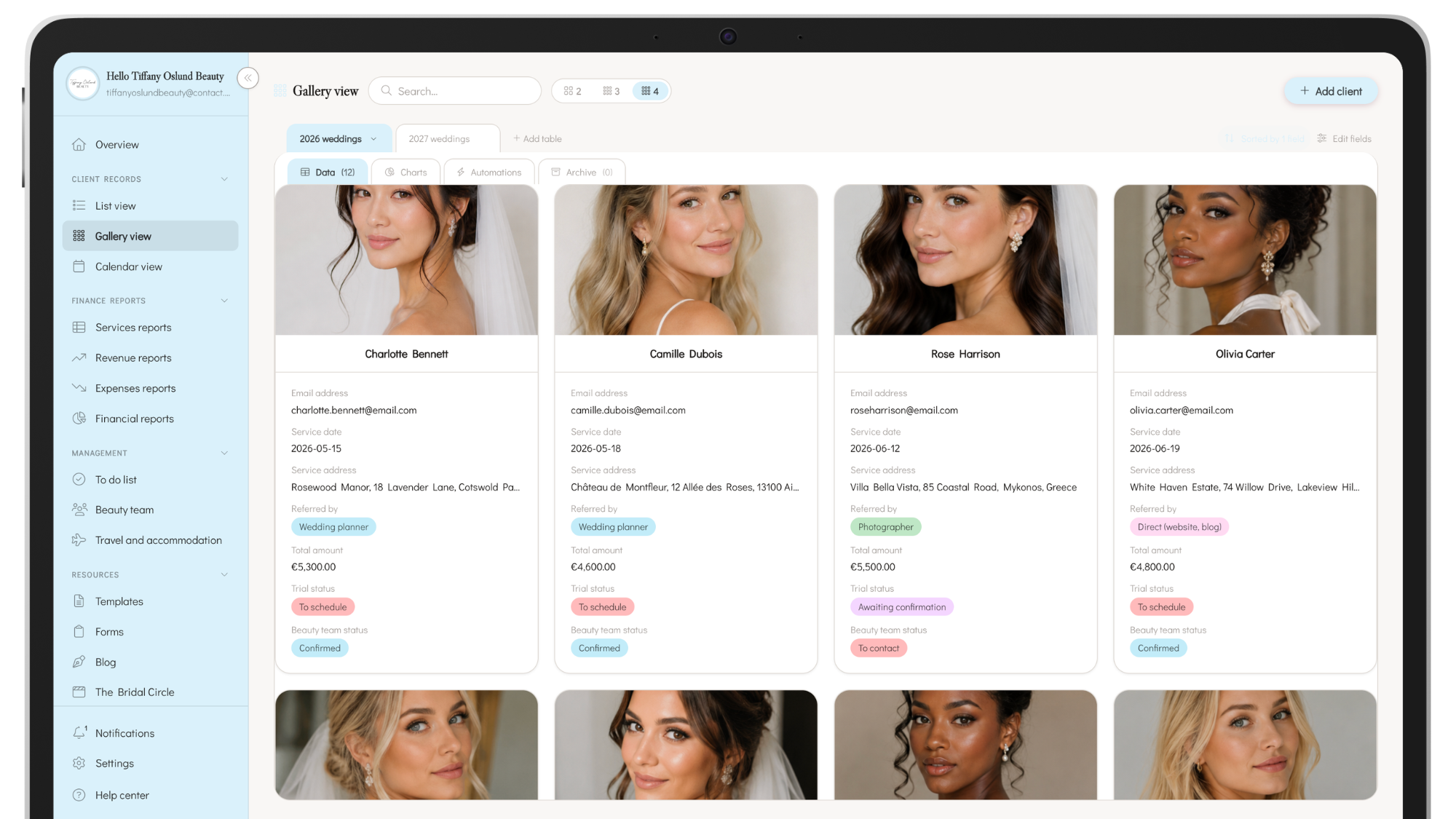Open the Charts tab
1456x819 pixels.
click(x=405, y=173)
